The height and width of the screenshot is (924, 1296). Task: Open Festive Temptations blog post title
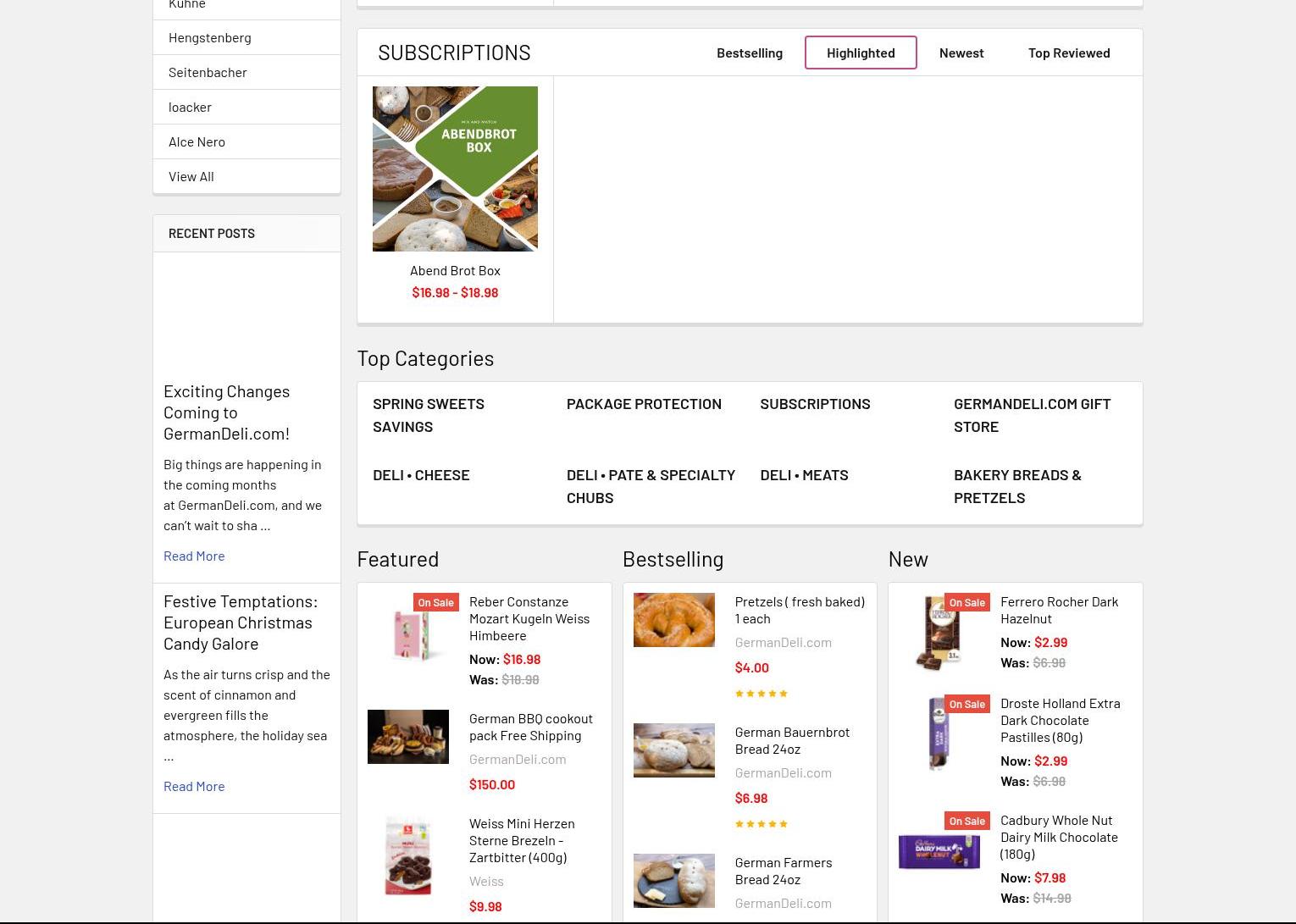click(241, 622)
